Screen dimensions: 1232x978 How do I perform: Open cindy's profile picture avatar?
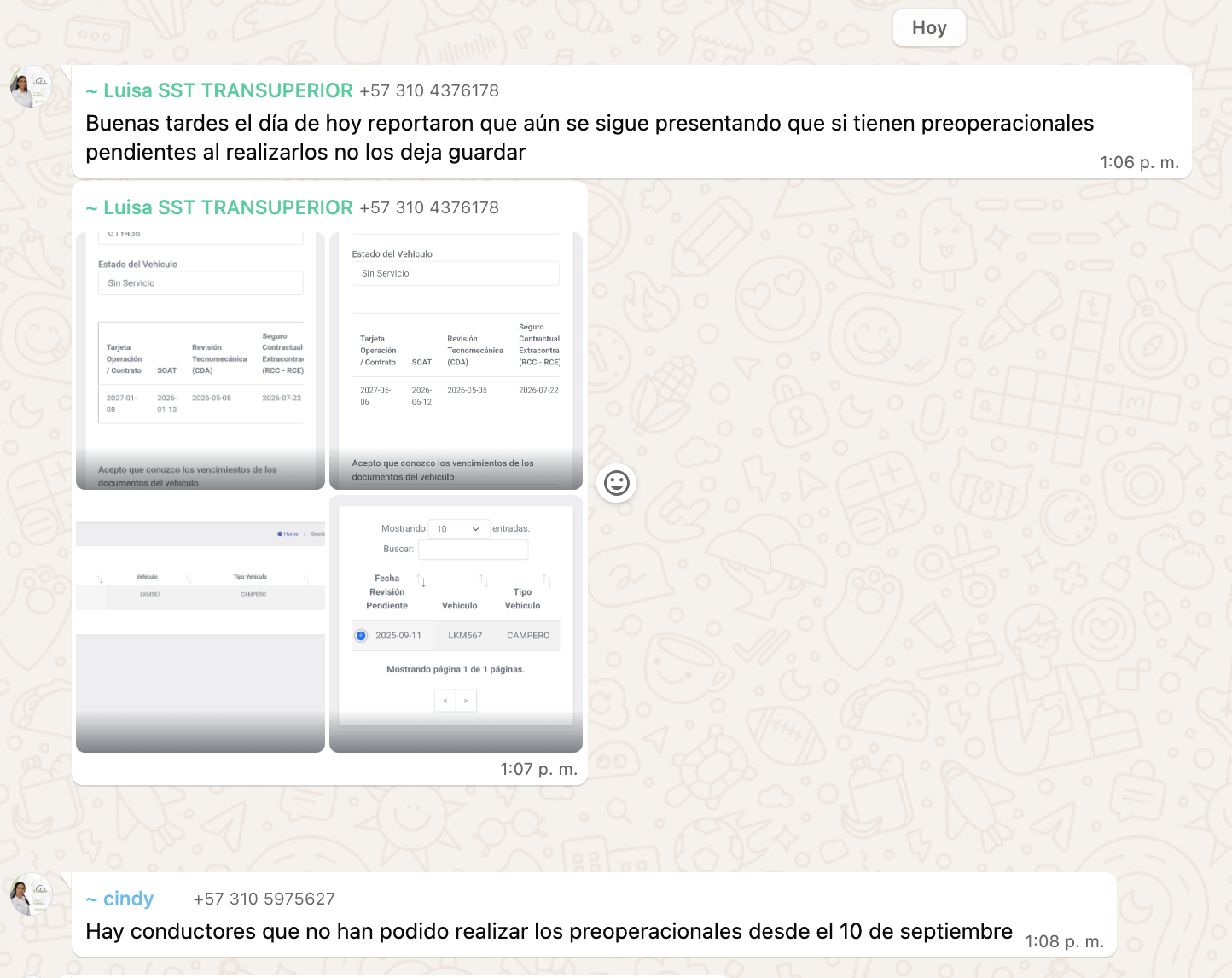[31, 894]
